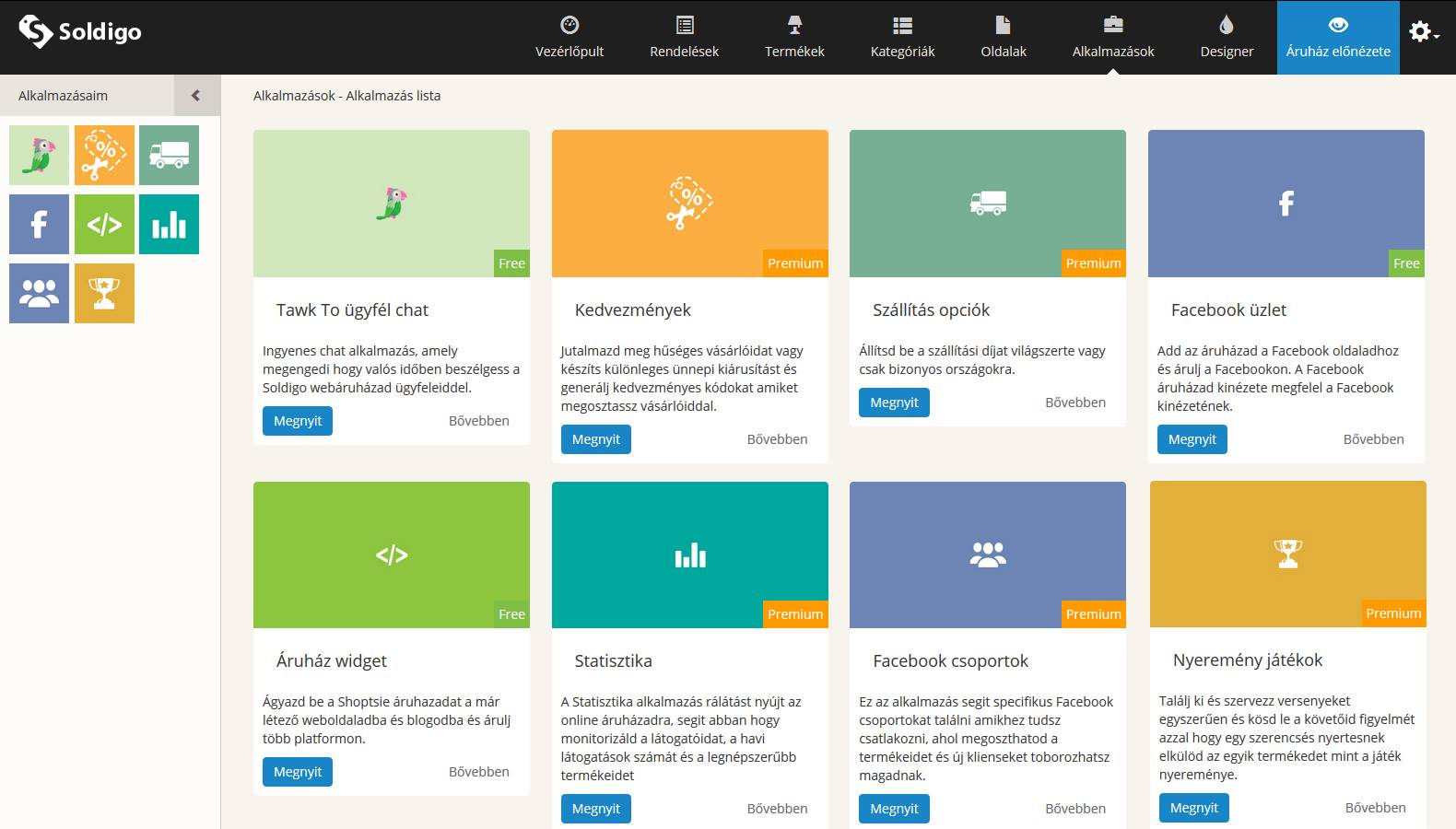Click the Áruház widget card code image
This screenshot has width=1456, height=829.
(x=392, y=555)
